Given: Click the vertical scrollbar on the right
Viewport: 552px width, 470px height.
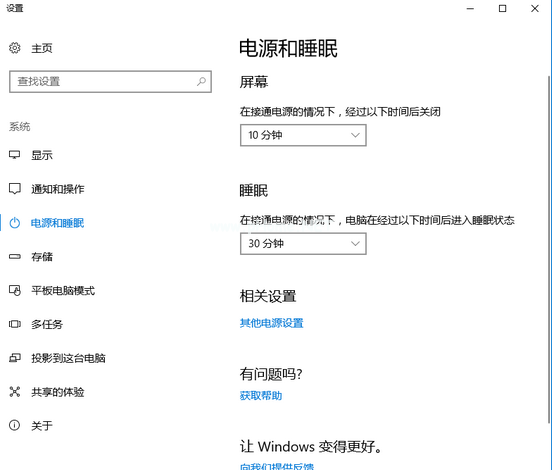Looking at the screenshot, I should point(549,249).
